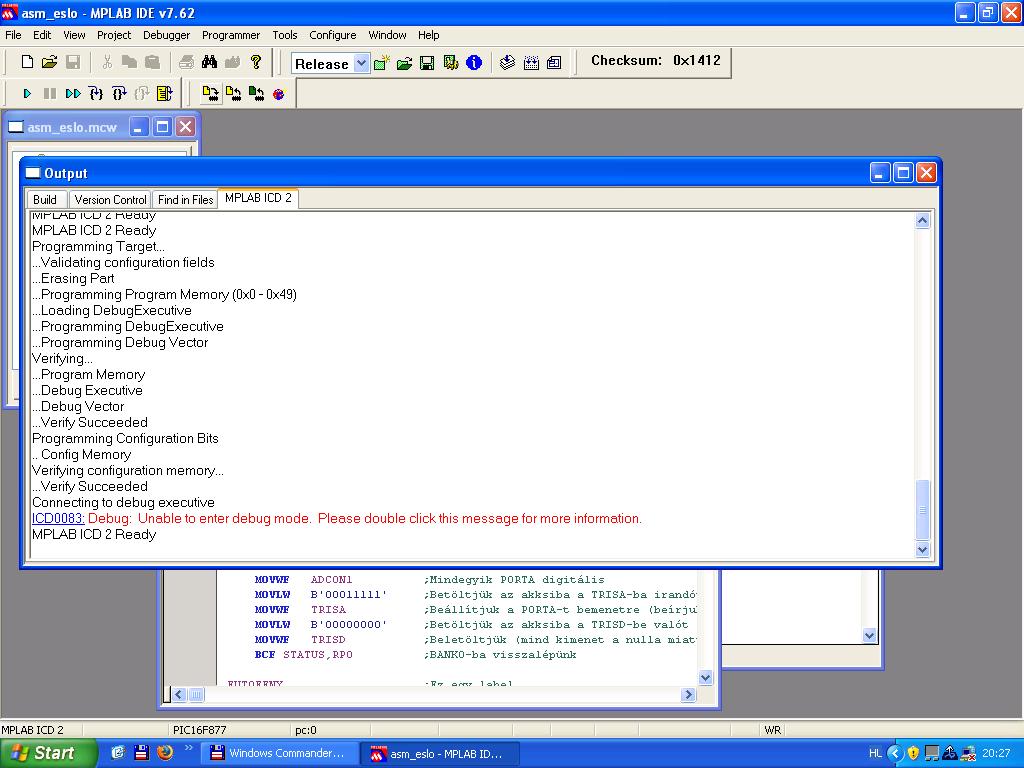Open the Project menu
Viewport: 1024px width, 768px height.
(114, 35)
